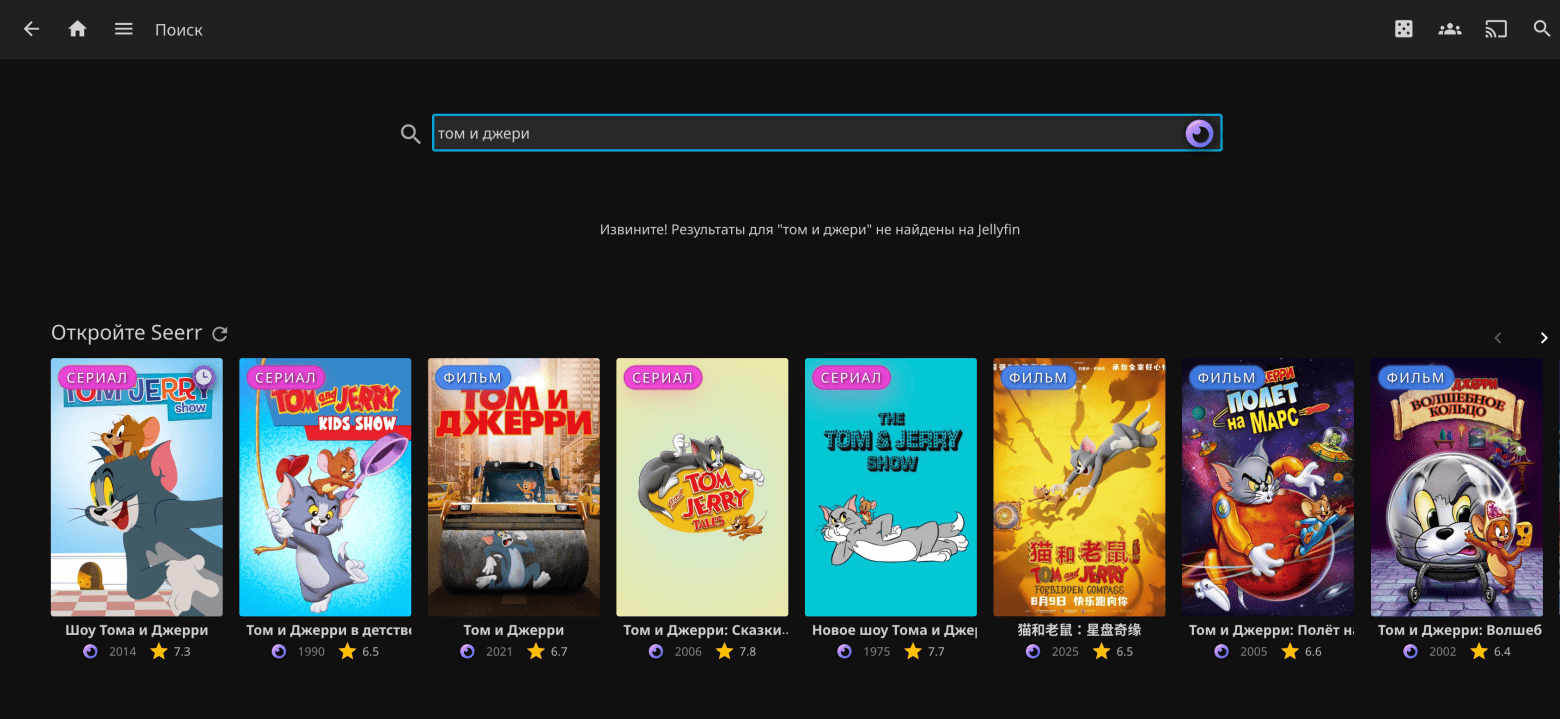Viewport: 1560px width, 719px height.
Task: Click title link Шоу Тома и Джерри
Action: pos(137,630)
